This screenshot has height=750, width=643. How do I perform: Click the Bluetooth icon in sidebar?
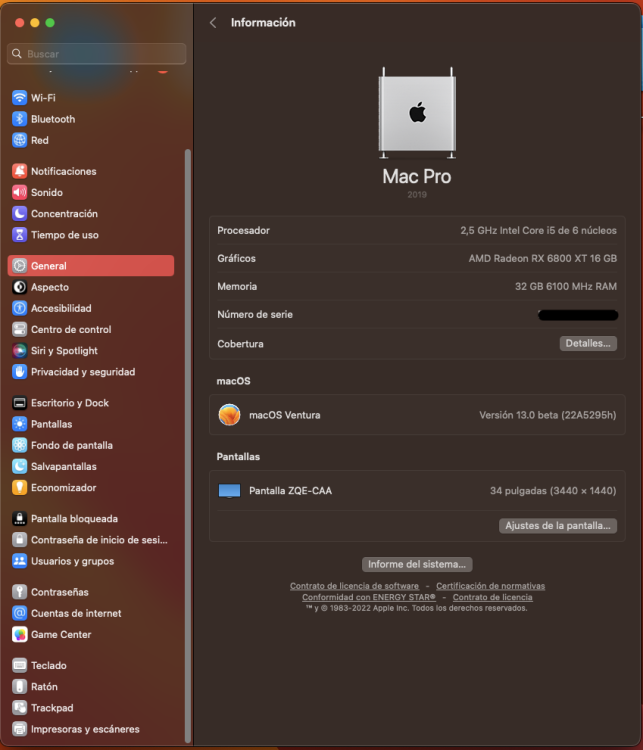tap(20, 119)
